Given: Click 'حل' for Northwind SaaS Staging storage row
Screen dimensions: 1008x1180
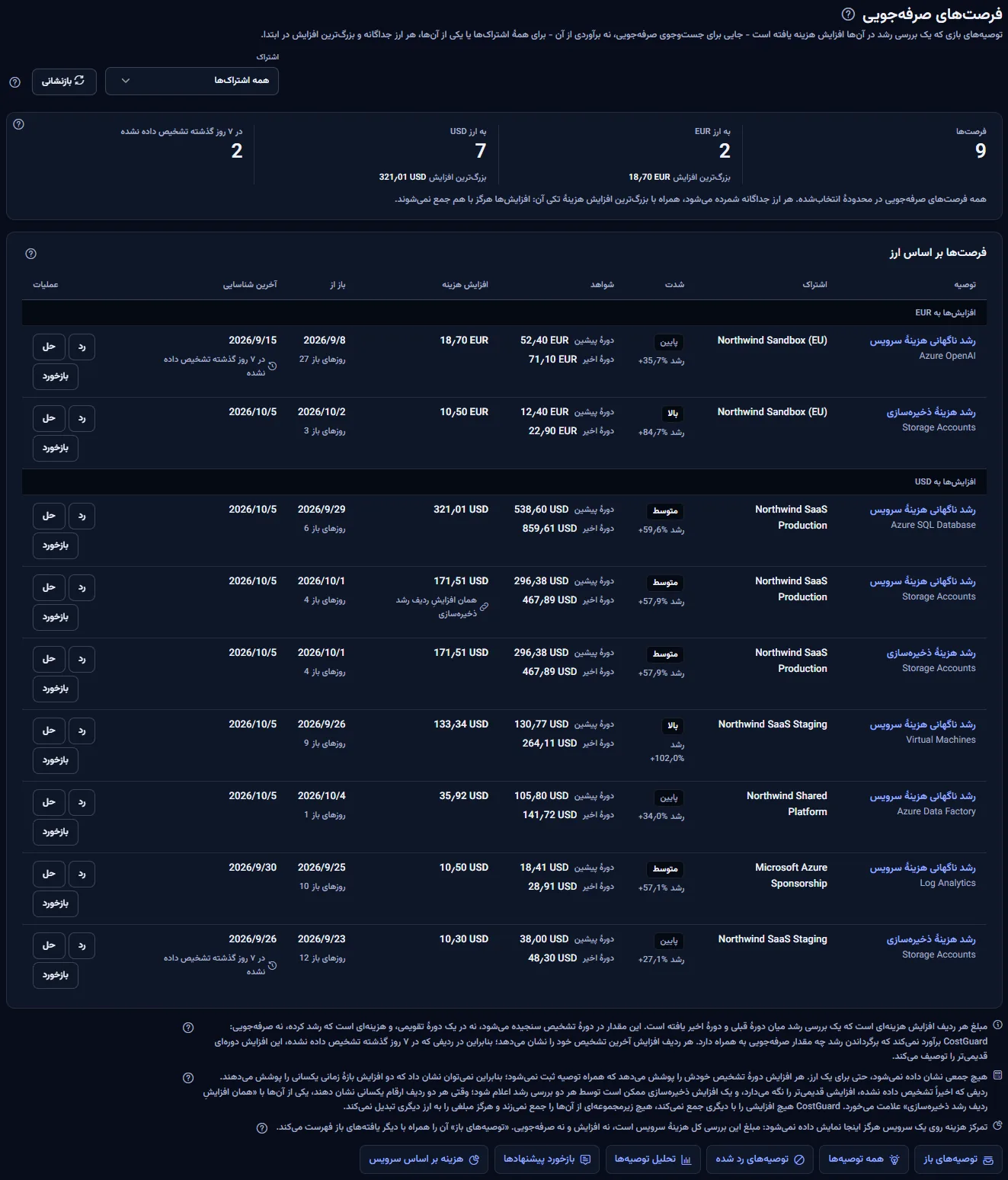Looking at the screenshot, I should coord(49,945).
